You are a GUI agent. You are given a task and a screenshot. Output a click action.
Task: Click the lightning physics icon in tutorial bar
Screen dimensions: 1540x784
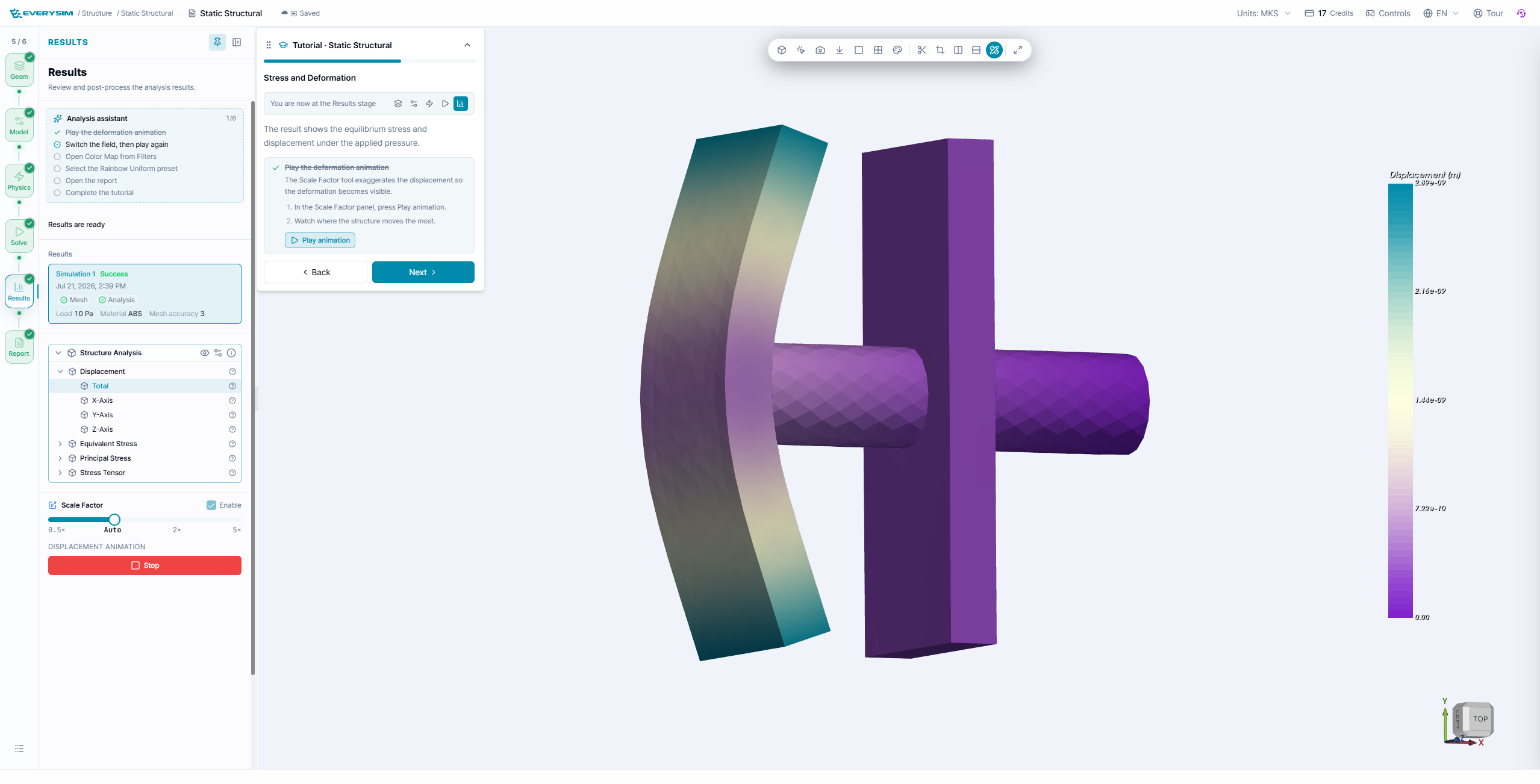(429, 104)
